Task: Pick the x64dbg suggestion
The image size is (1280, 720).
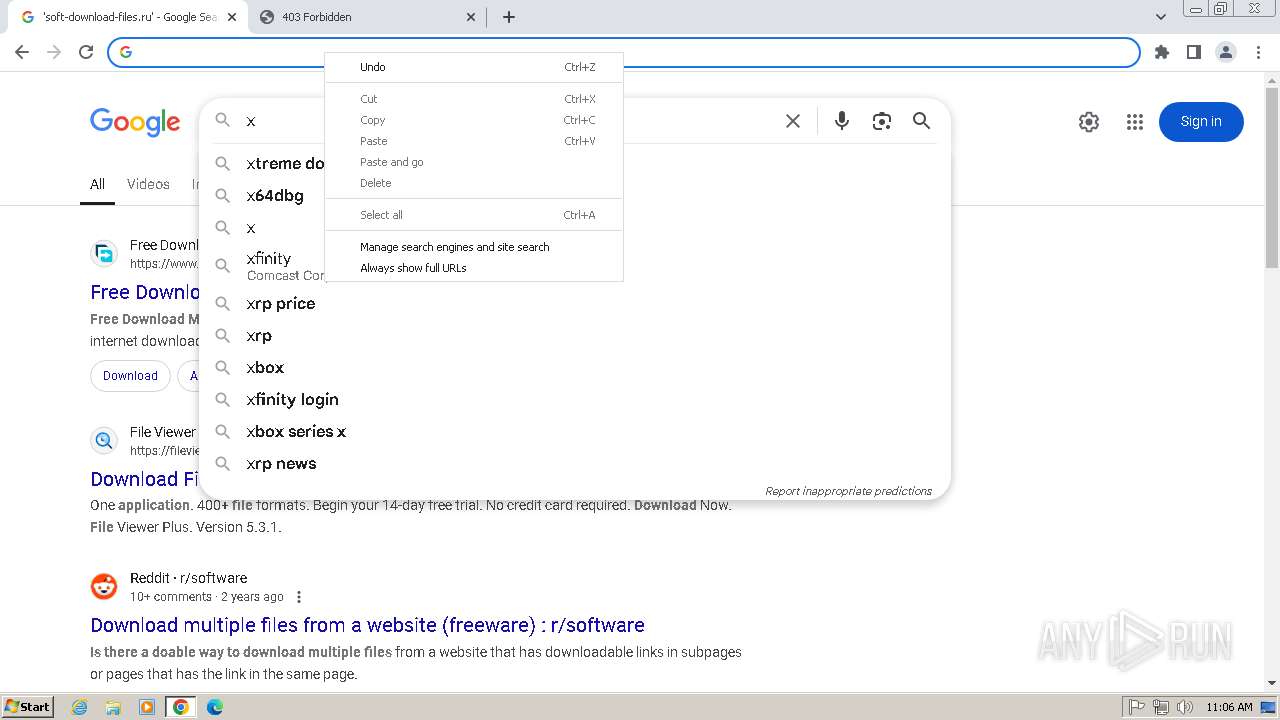Action: (575, 196)
